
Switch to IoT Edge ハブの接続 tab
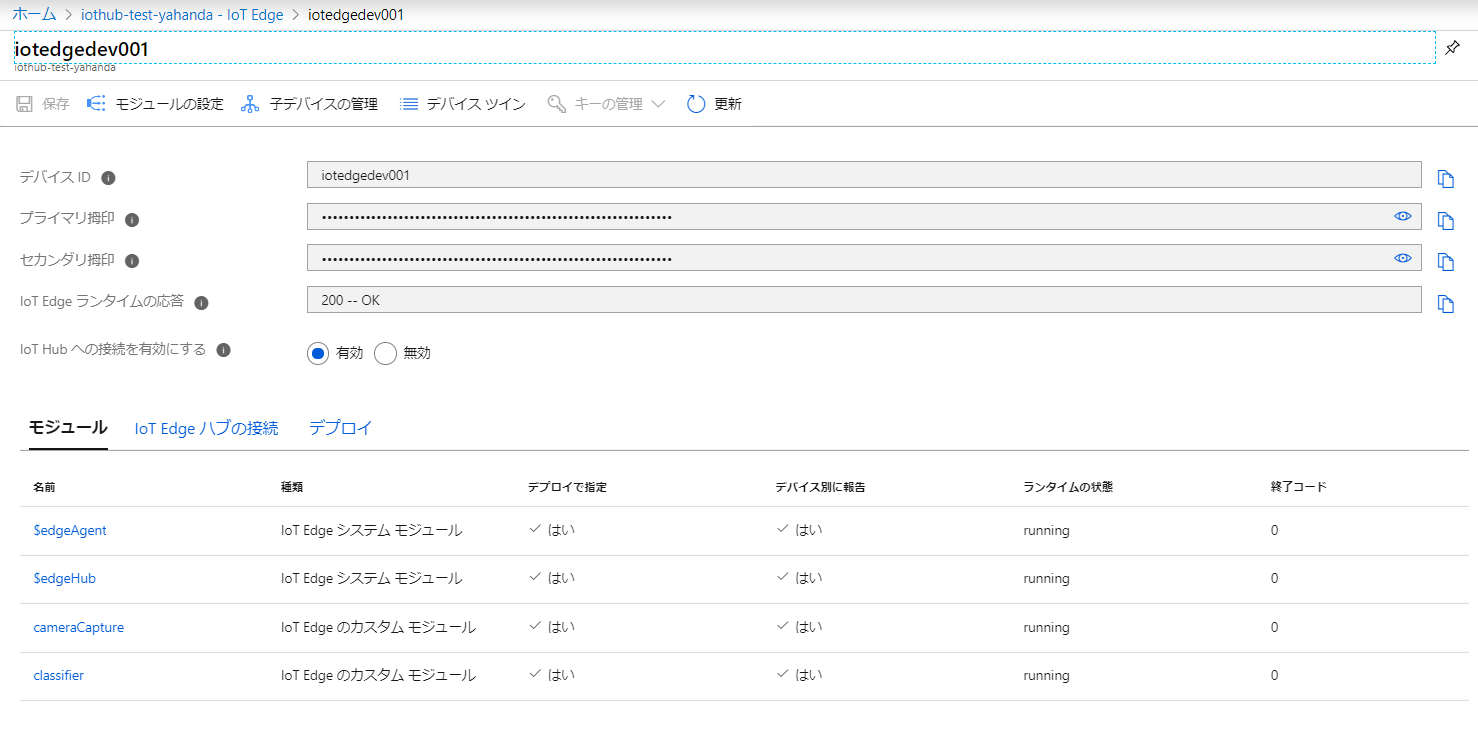[206, 428]
